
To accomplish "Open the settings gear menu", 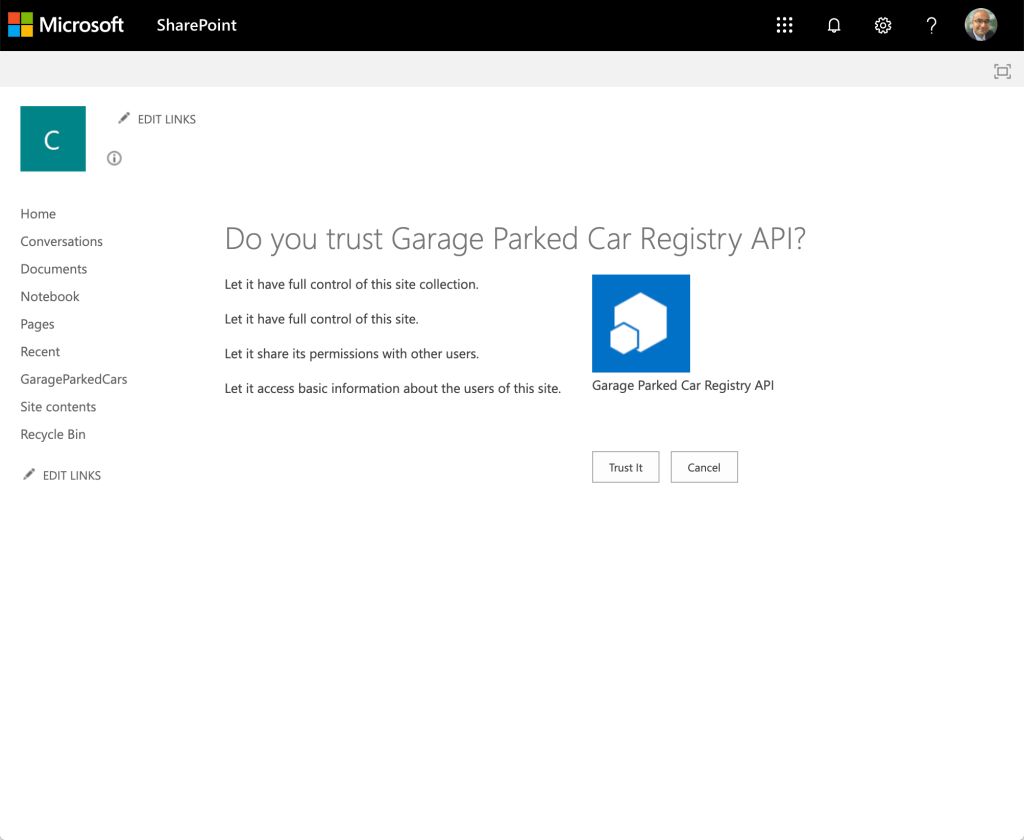I will (883, 26).
